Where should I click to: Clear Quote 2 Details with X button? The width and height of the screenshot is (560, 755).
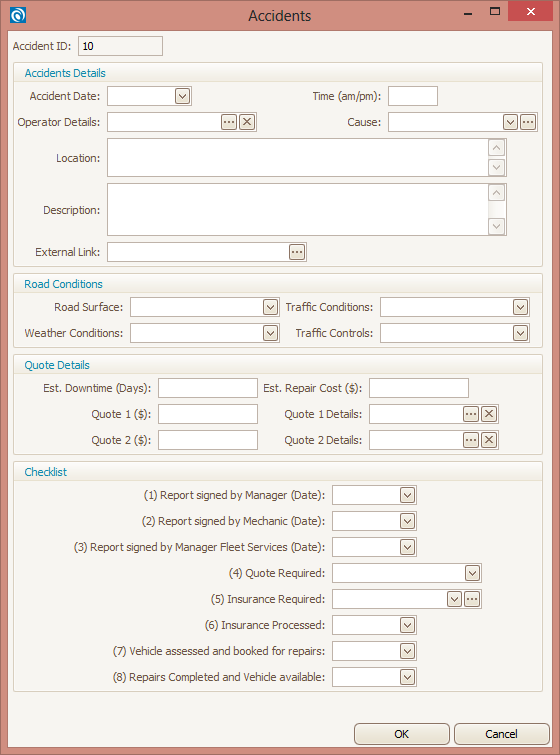click(x=489, y=440)
